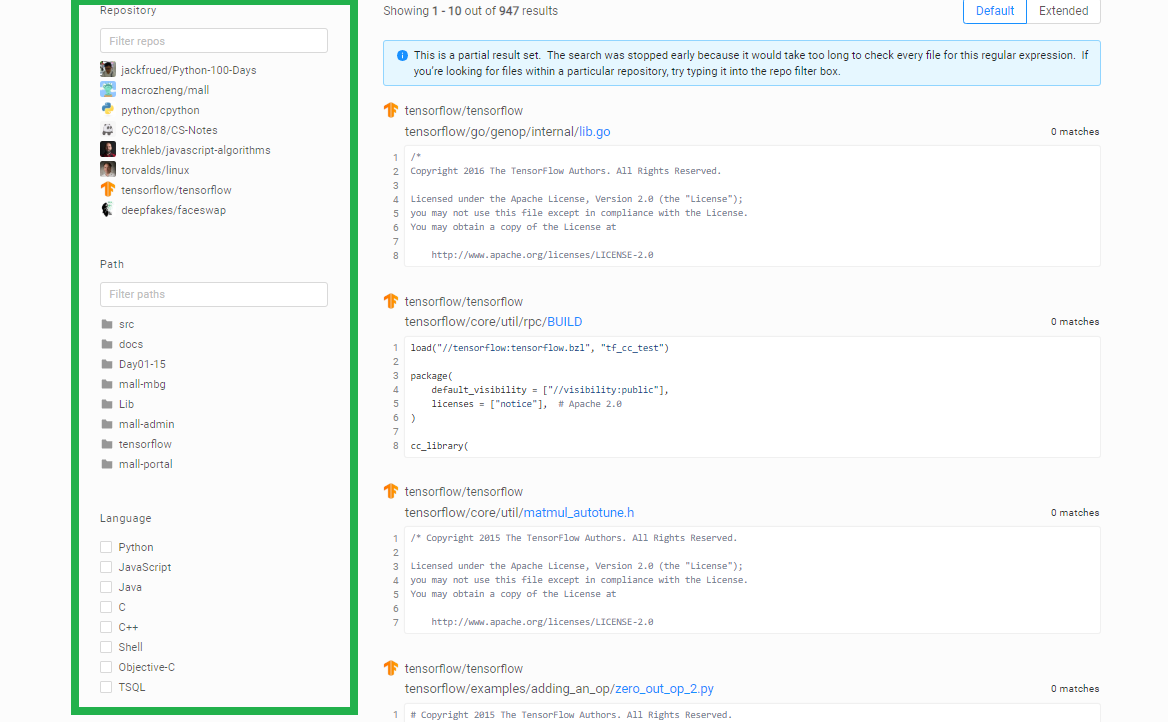Click tensorflow/tensorflow heading above zero_out_op_2.py
Viewport: 1168px width, 722px height.
click(x=463, y=668)
